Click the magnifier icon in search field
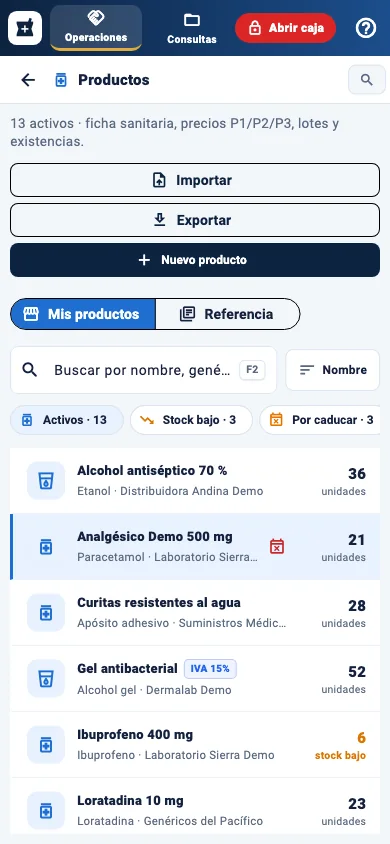The height and width of the screenshot is (844, 390). 30,370
